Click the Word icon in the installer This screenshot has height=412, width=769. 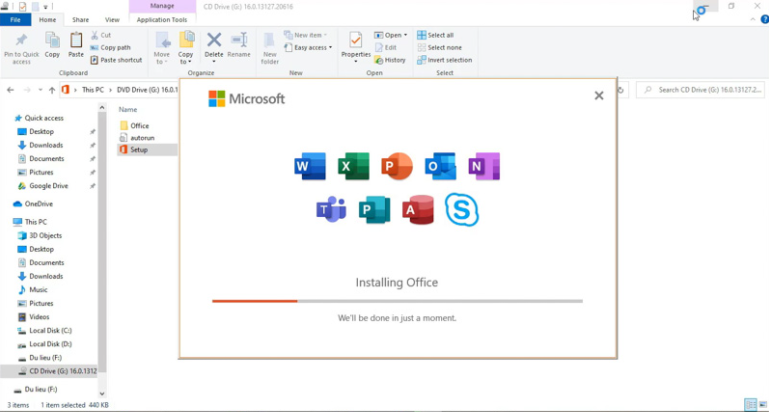pyautogui.click(x=310, y=167)
